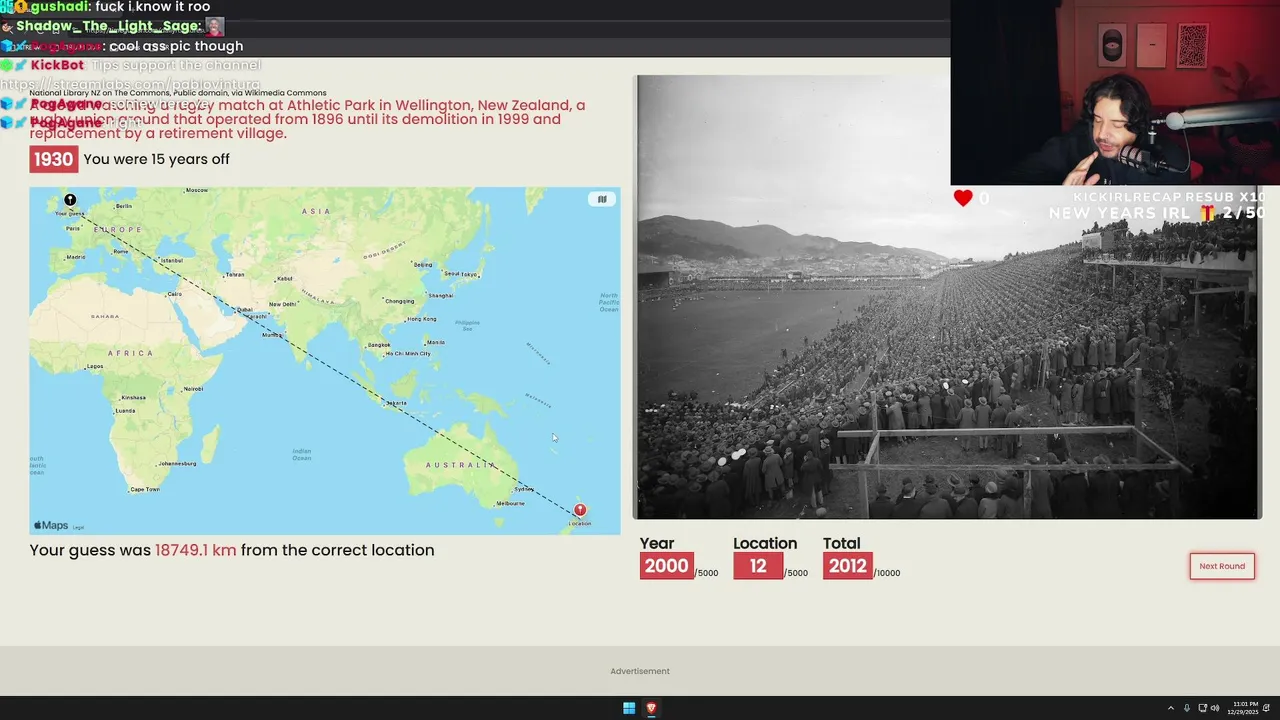Viewport: 1280px width, 720px height.
Task: Open Brave browser from the taskbar
Action: [x=651, y=708]
